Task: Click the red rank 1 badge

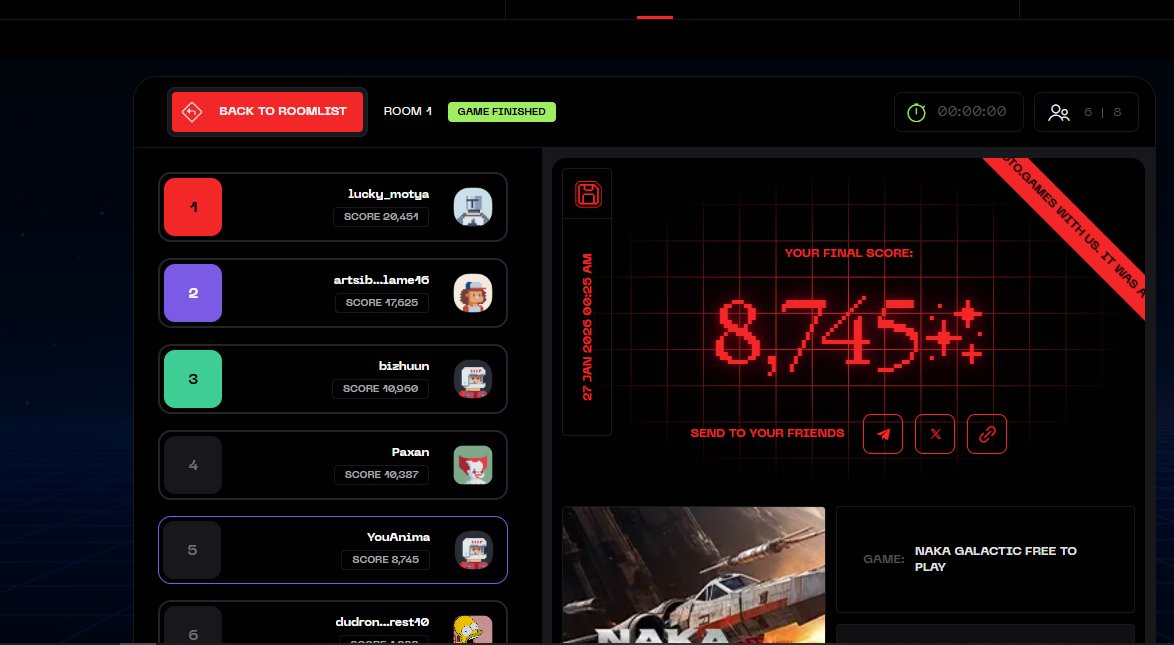Action: point(193,207)
